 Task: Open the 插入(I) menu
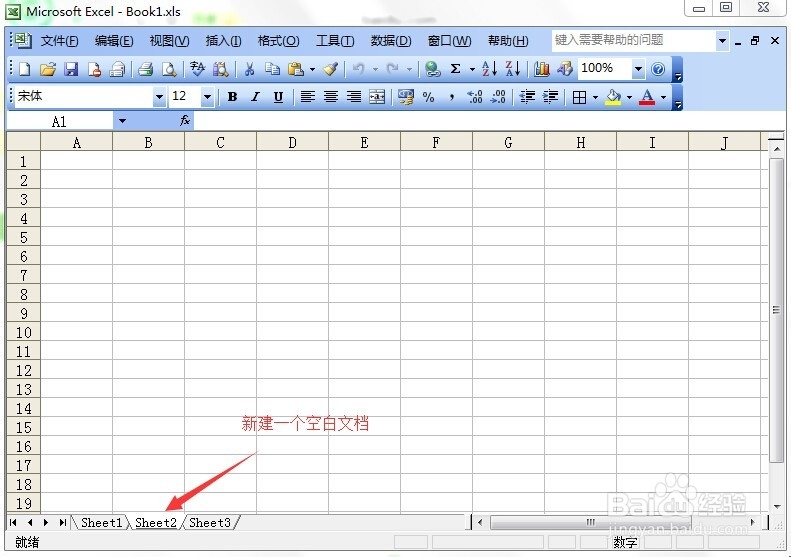coord(223,41)
